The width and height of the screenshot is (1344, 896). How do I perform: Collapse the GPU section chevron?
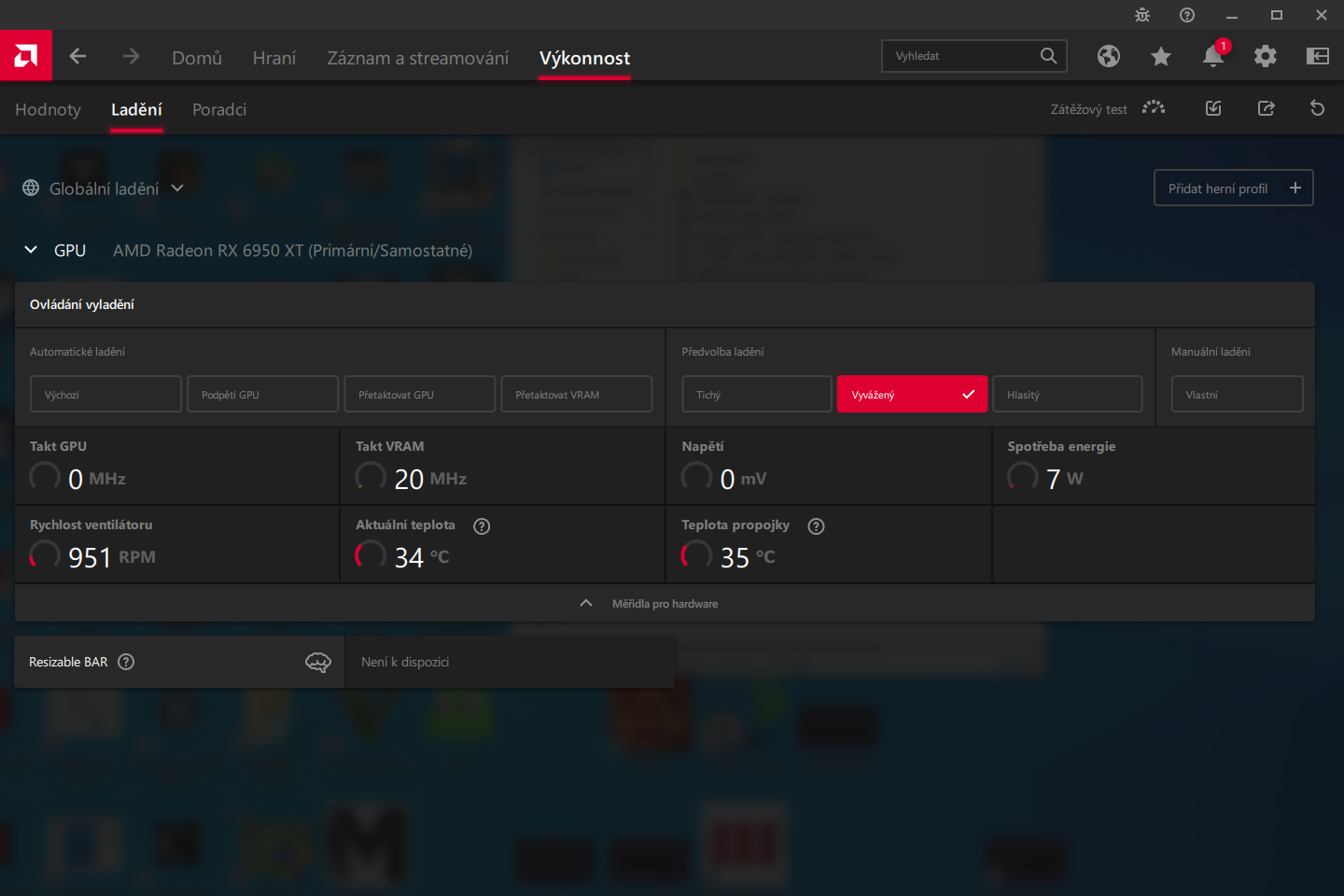pos(31,250)
